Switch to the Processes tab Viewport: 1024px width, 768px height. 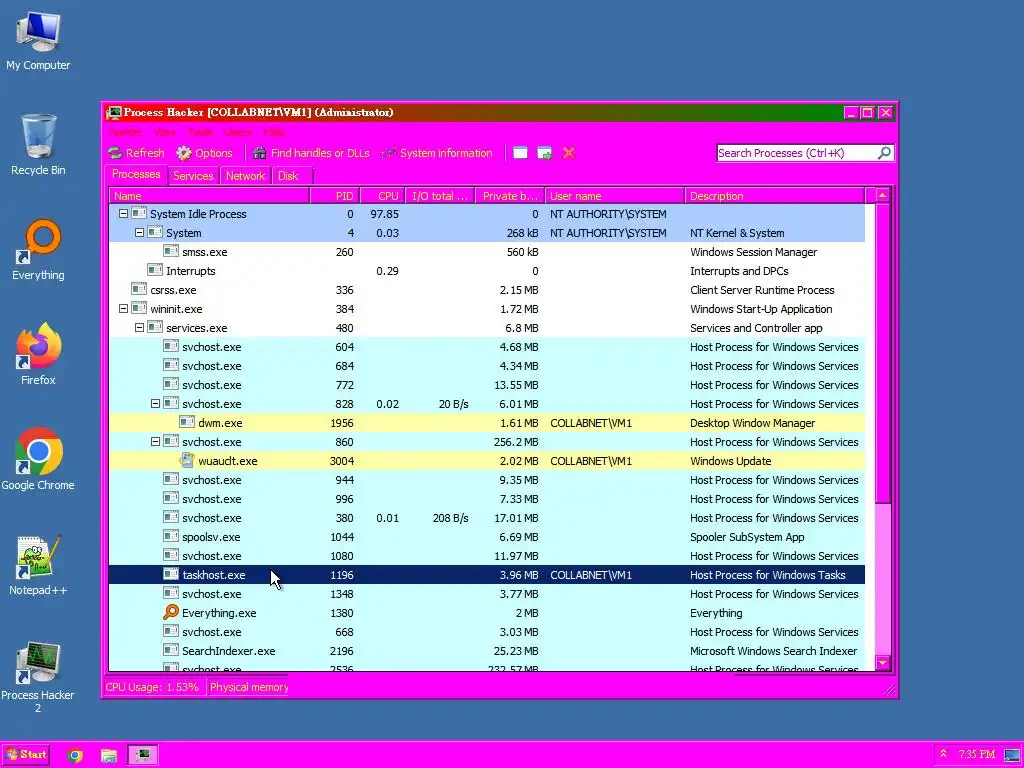coord(136,174)
